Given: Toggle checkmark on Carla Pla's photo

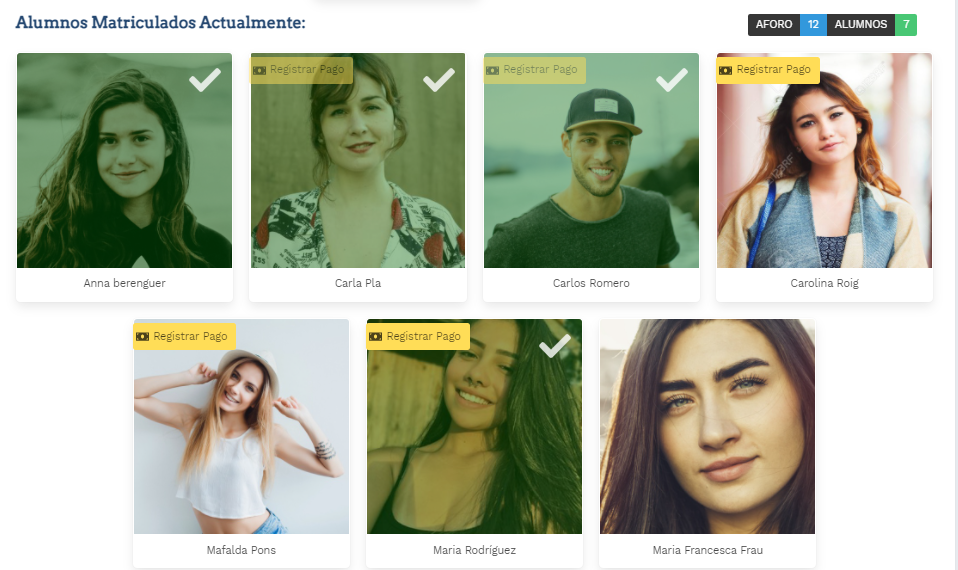Looking at the screenshot, I should click(x=438, y=80).
